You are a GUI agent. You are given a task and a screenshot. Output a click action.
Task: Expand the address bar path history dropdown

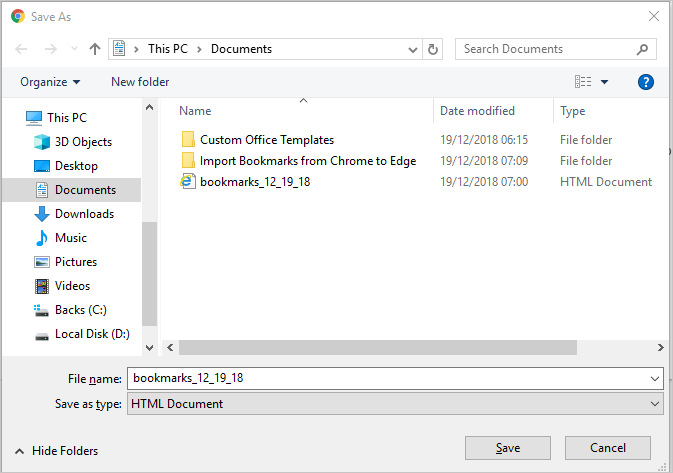click(x=413, y=49)
